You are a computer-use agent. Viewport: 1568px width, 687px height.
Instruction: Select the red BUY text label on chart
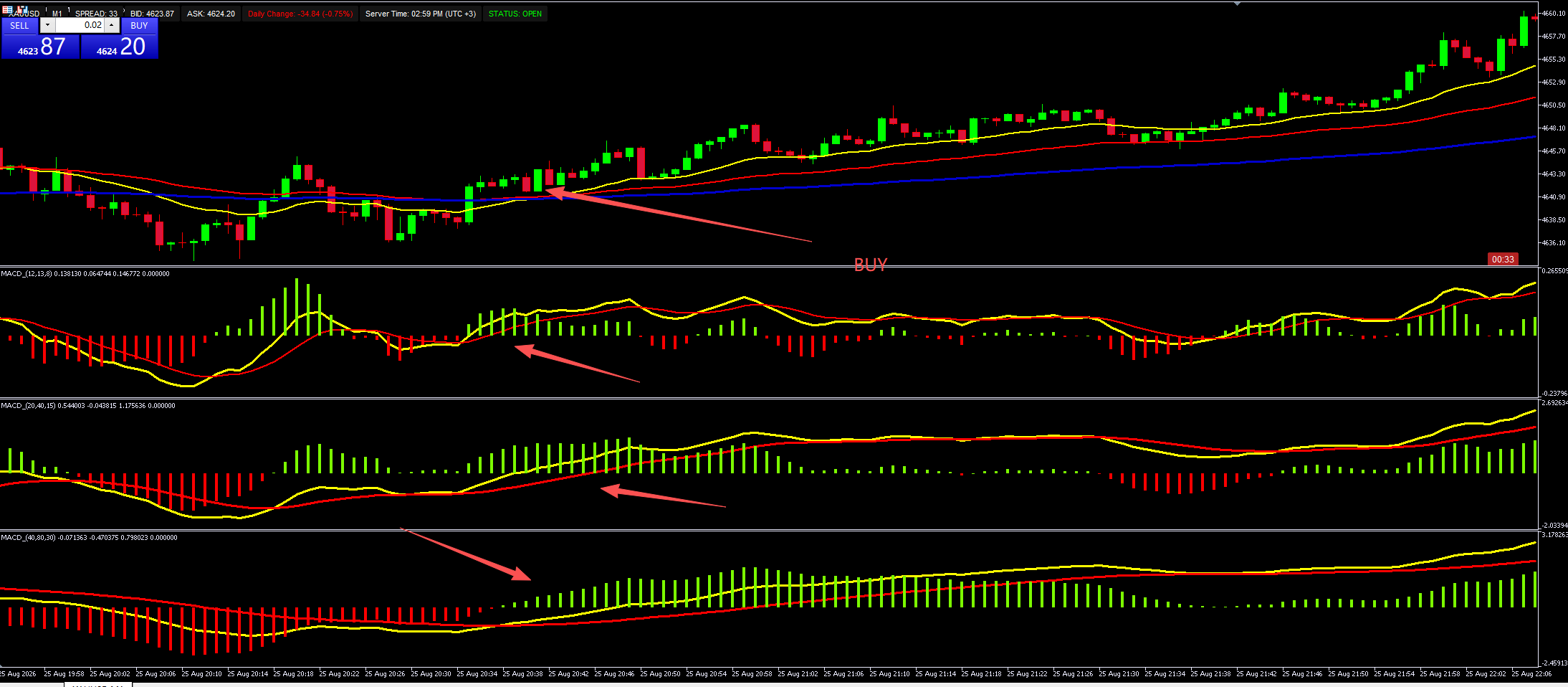point(871,265)
